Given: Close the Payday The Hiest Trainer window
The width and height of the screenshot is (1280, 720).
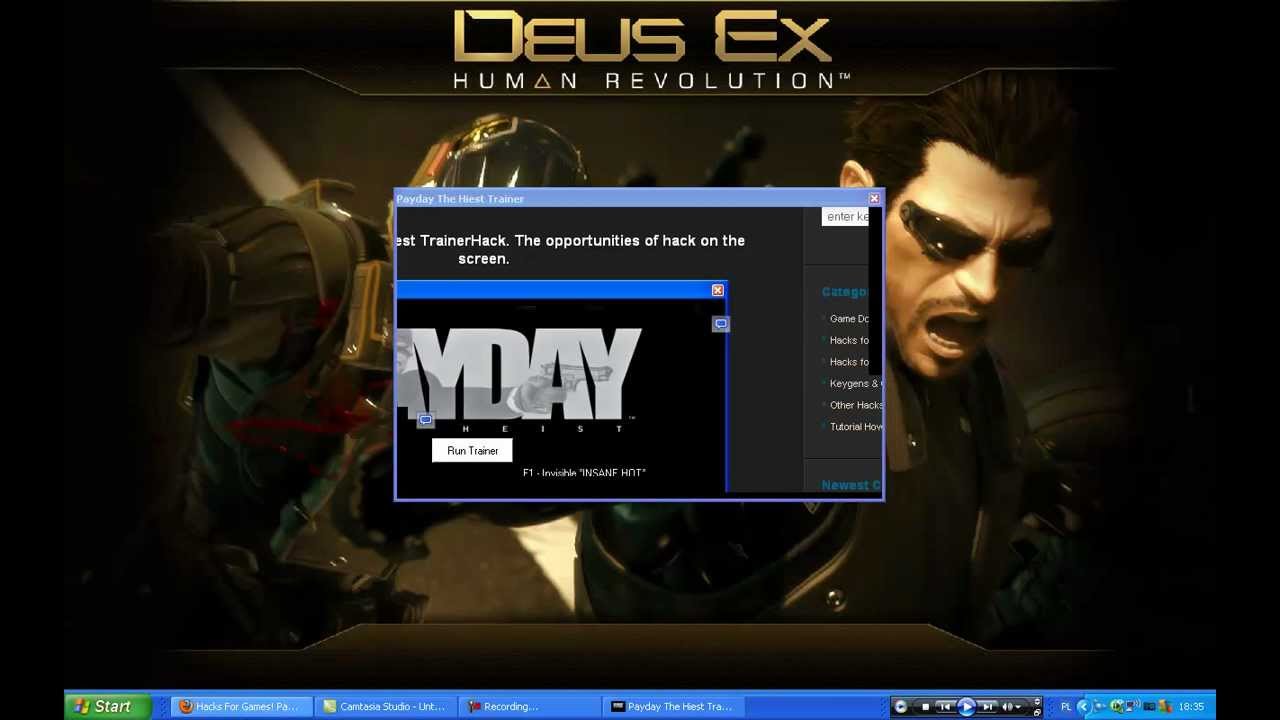Looking at the screenshot, I should tap(874, 199).
